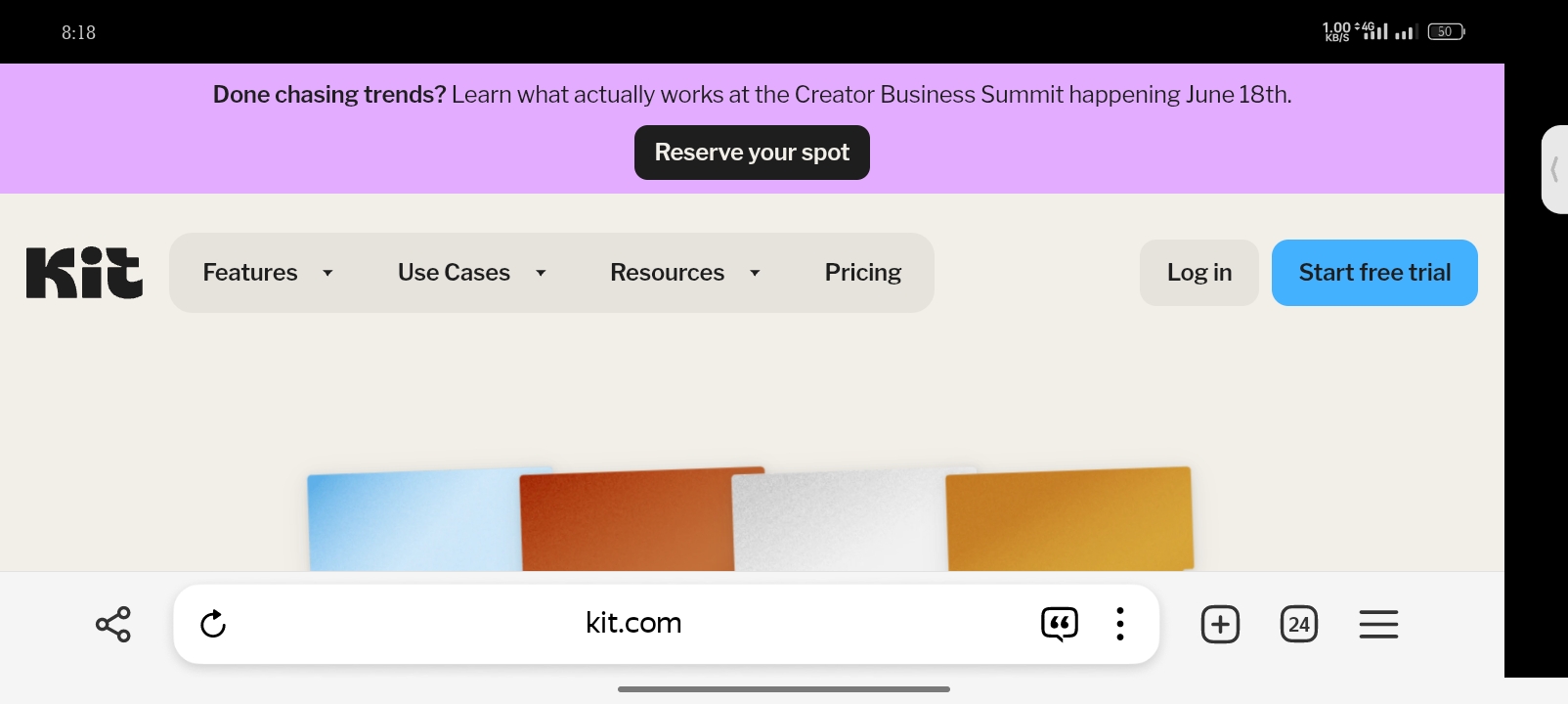Pull out the side panel edge handle
1568x704 pixels.
[1554, 169]
